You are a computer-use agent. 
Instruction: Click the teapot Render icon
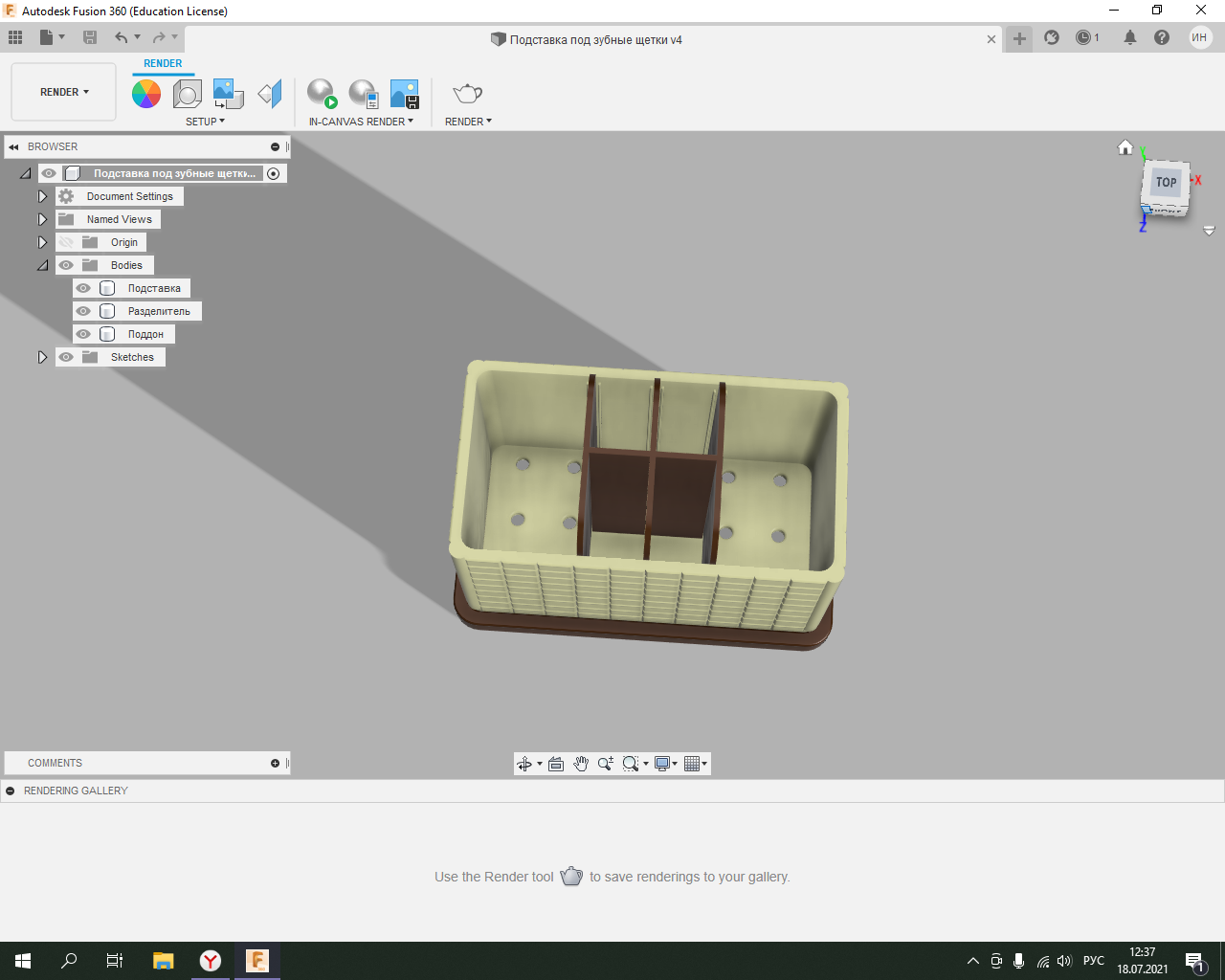coord(468,94)
